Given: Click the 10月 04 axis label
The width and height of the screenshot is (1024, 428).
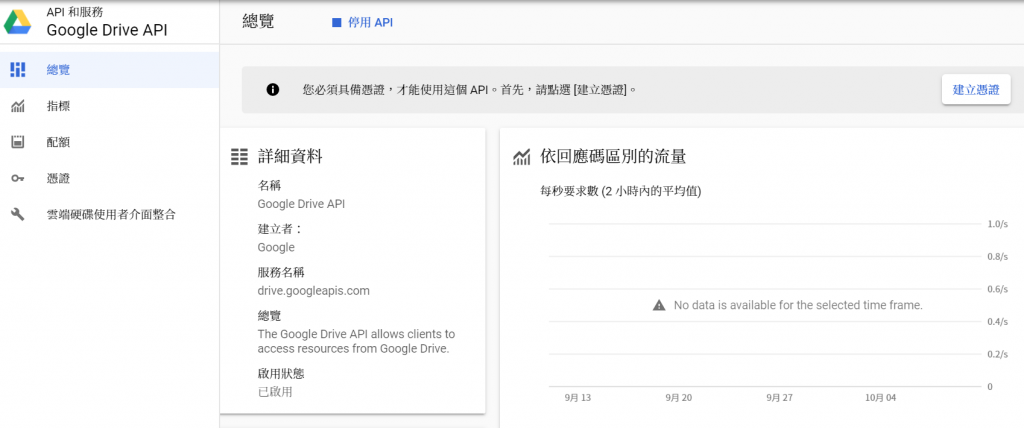Looking at the screenshot, I should (x=880, y=397).
